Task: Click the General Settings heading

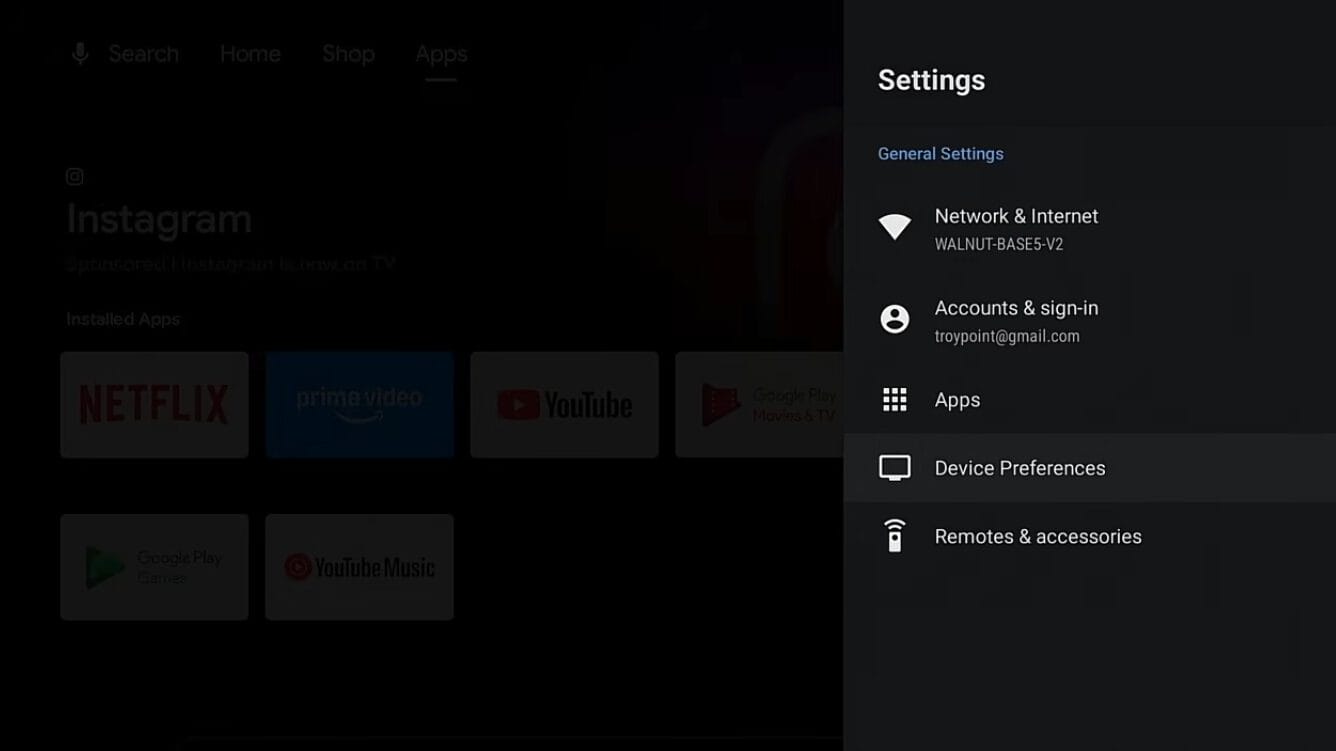Action: [x=940, y=154]
